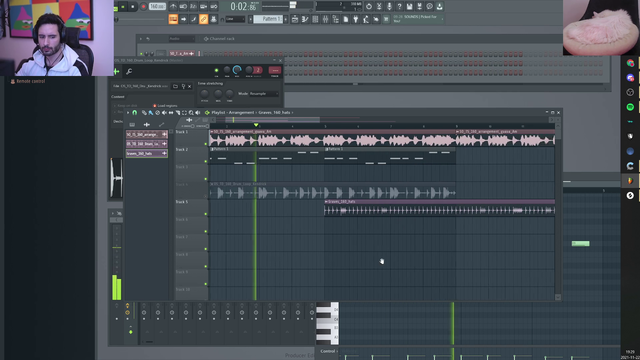
Task: Select the playlist slice tool
Action: [x=178, y=113]
